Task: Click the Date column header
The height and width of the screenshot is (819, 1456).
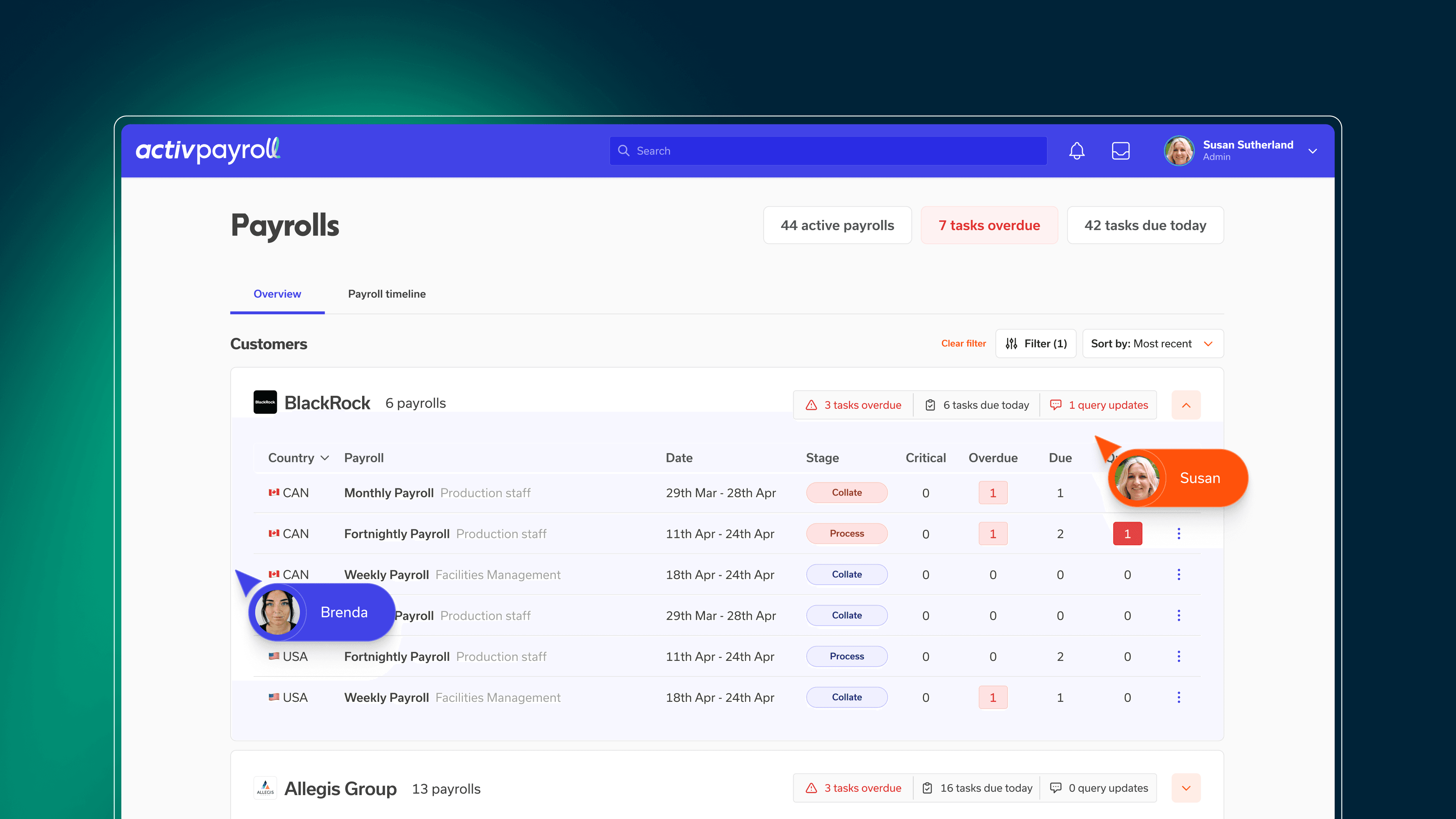Action: [x=679, y=458]
